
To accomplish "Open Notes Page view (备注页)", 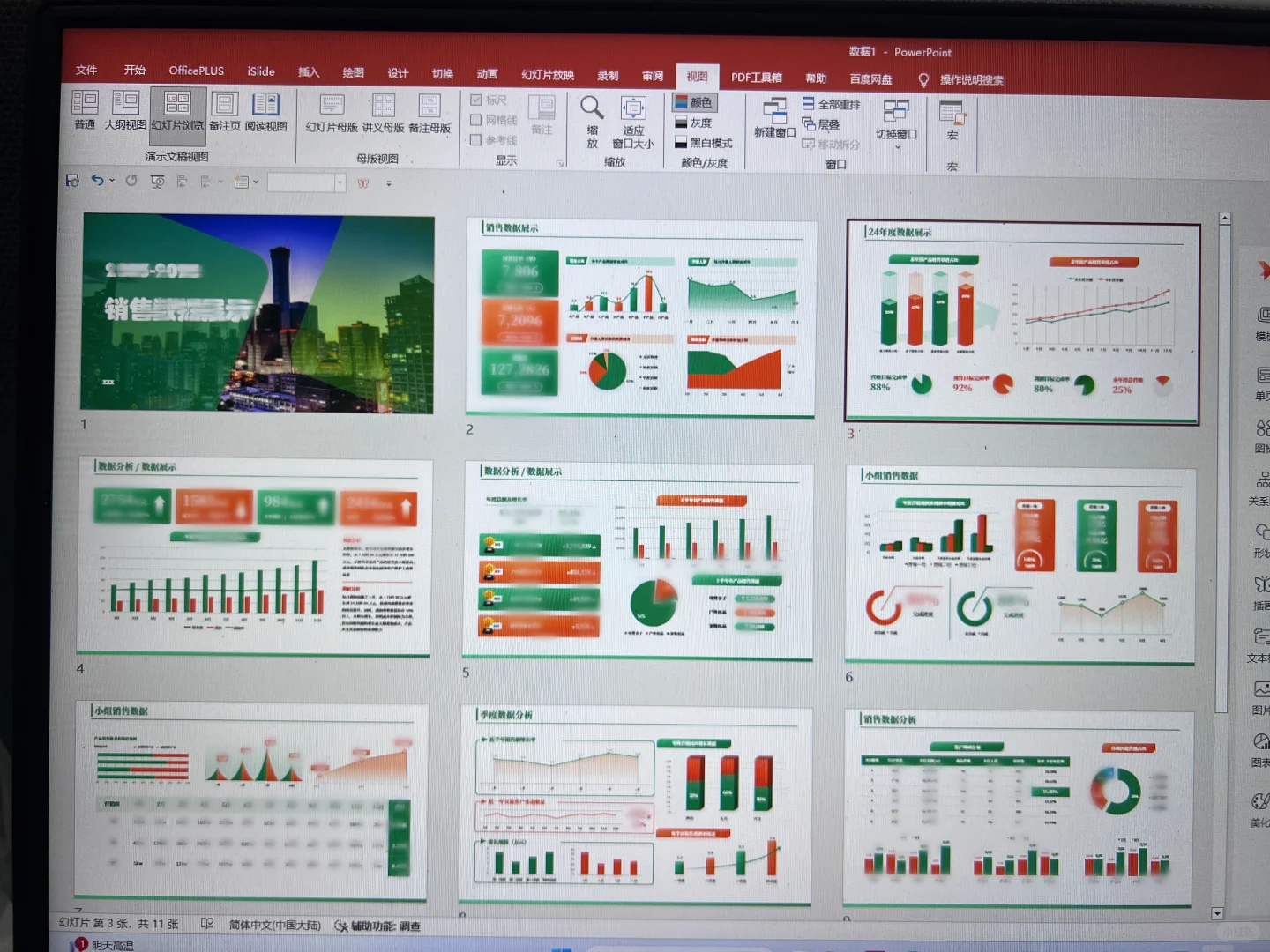I will click(224, 113).
